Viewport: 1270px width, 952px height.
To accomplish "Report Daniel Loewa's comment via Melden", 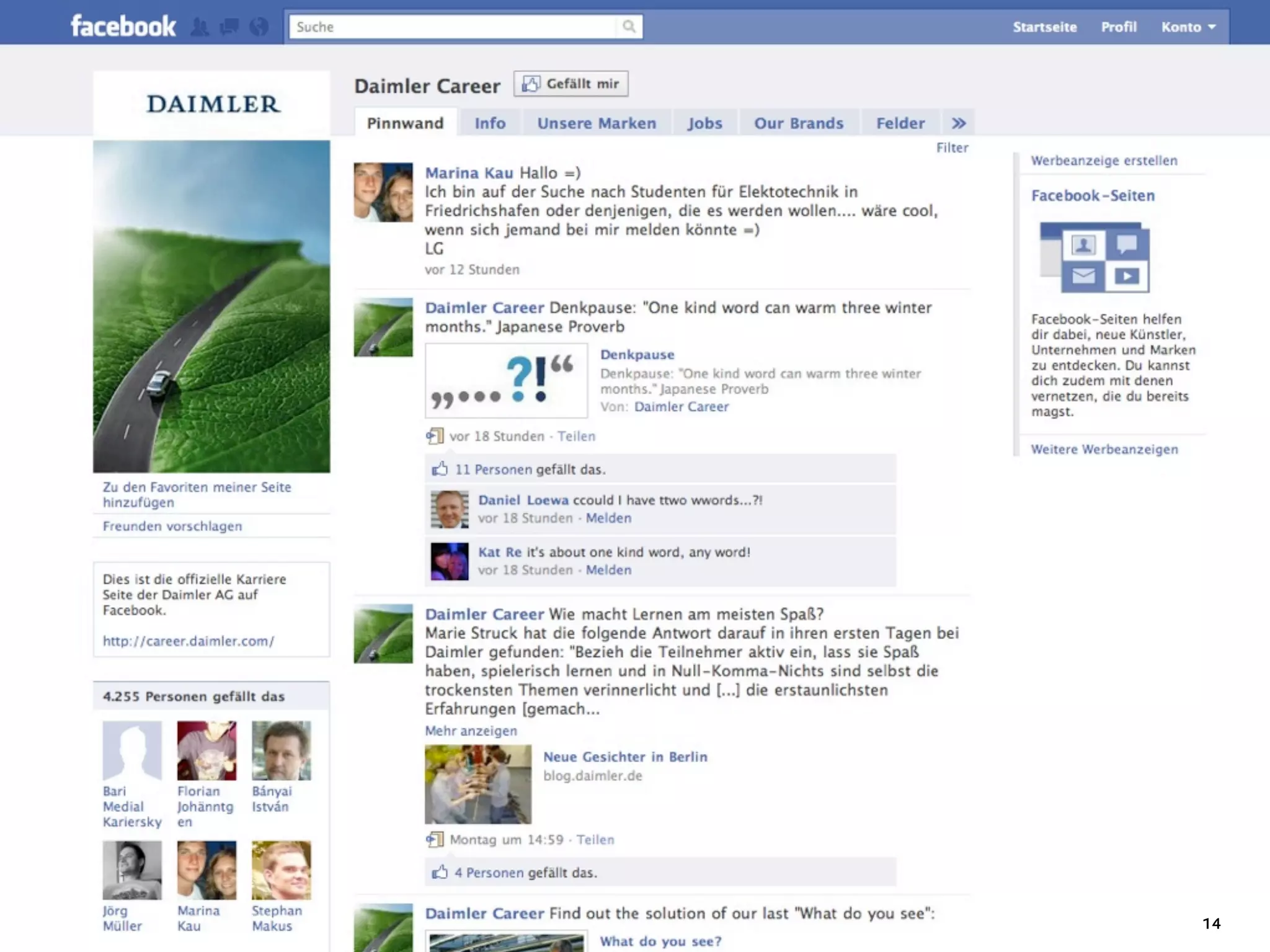I will coord(608,518).
